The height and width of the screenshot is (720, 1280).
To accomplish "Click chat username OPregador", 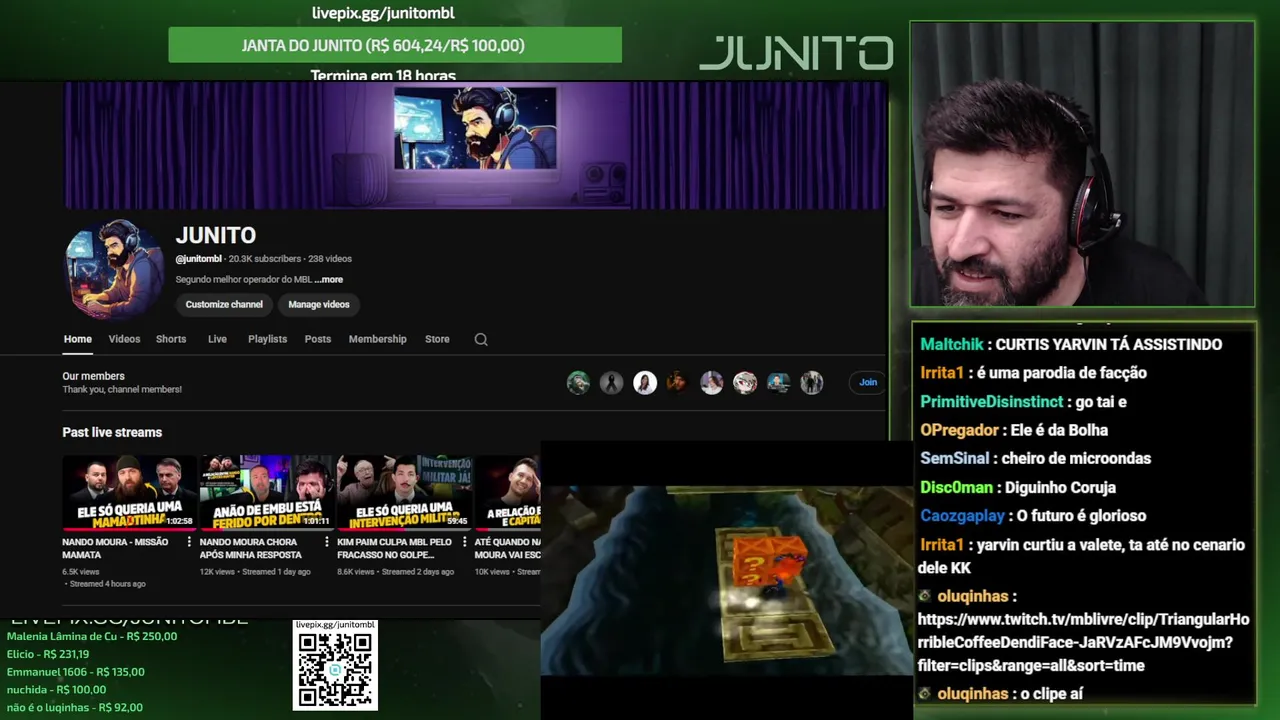I will click(x=959, y=430).
